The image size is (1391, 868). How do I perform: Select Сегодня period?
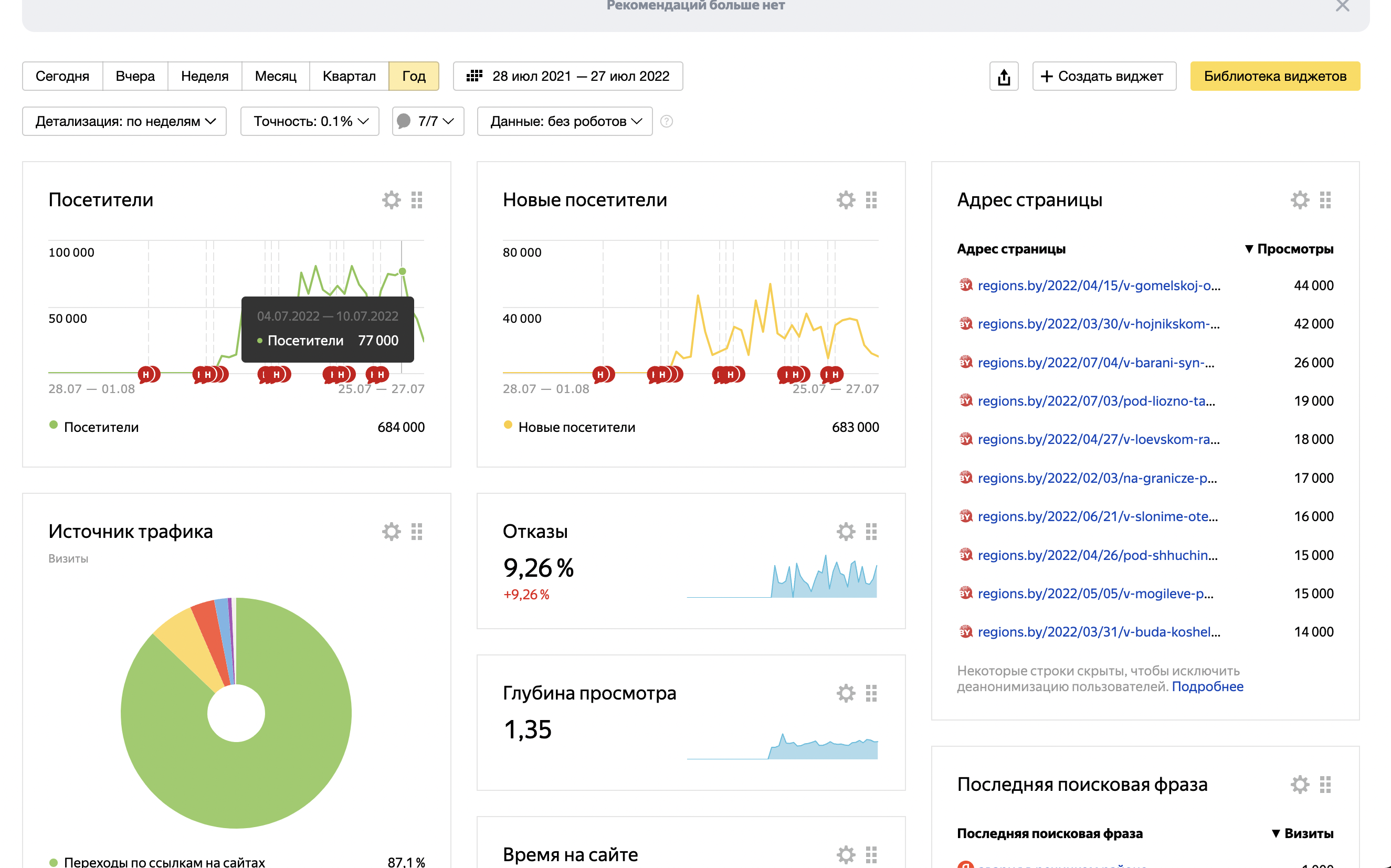62,76
